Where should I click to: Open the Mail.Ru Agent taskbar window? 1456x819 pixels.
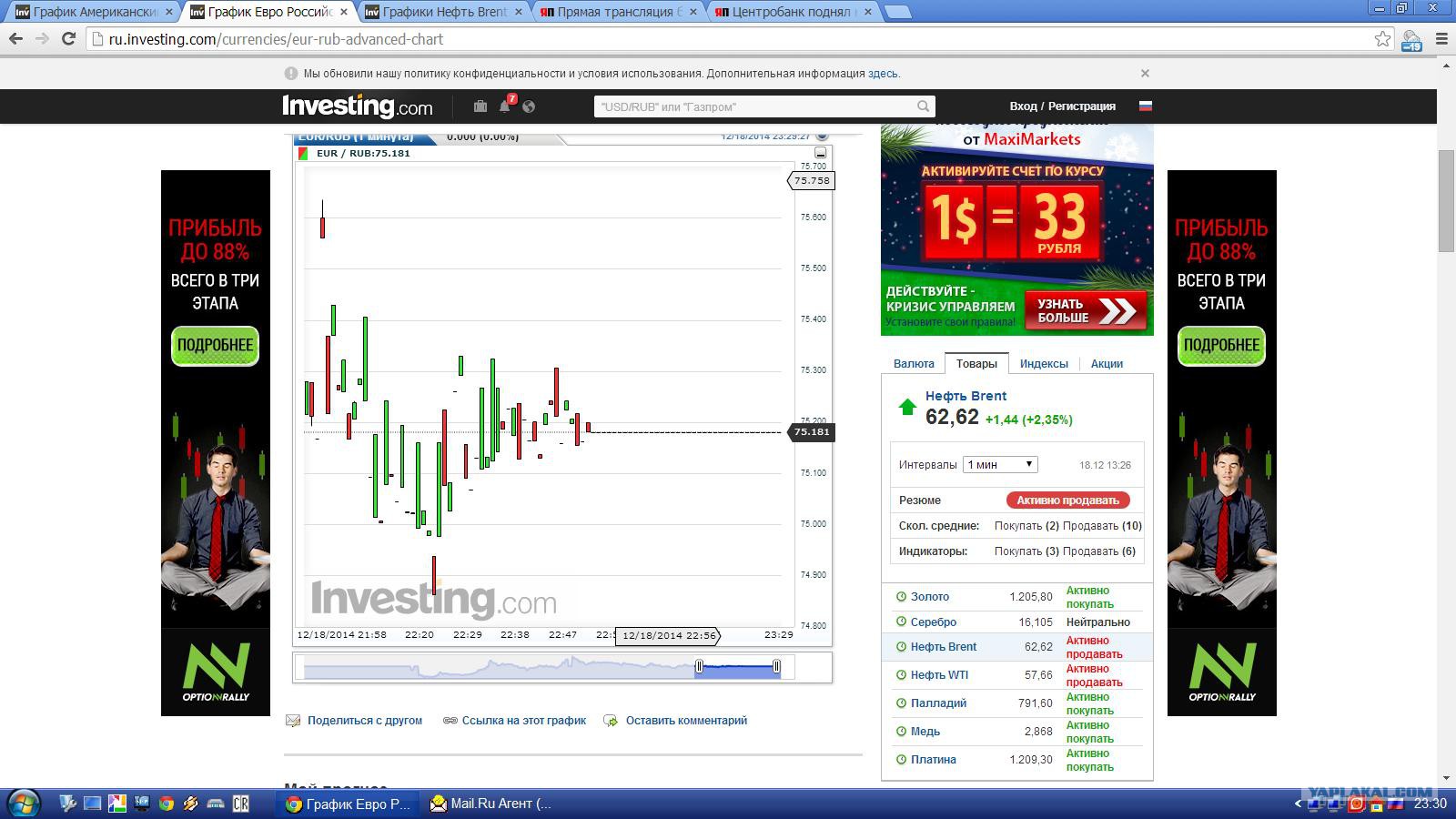(490, 804)
